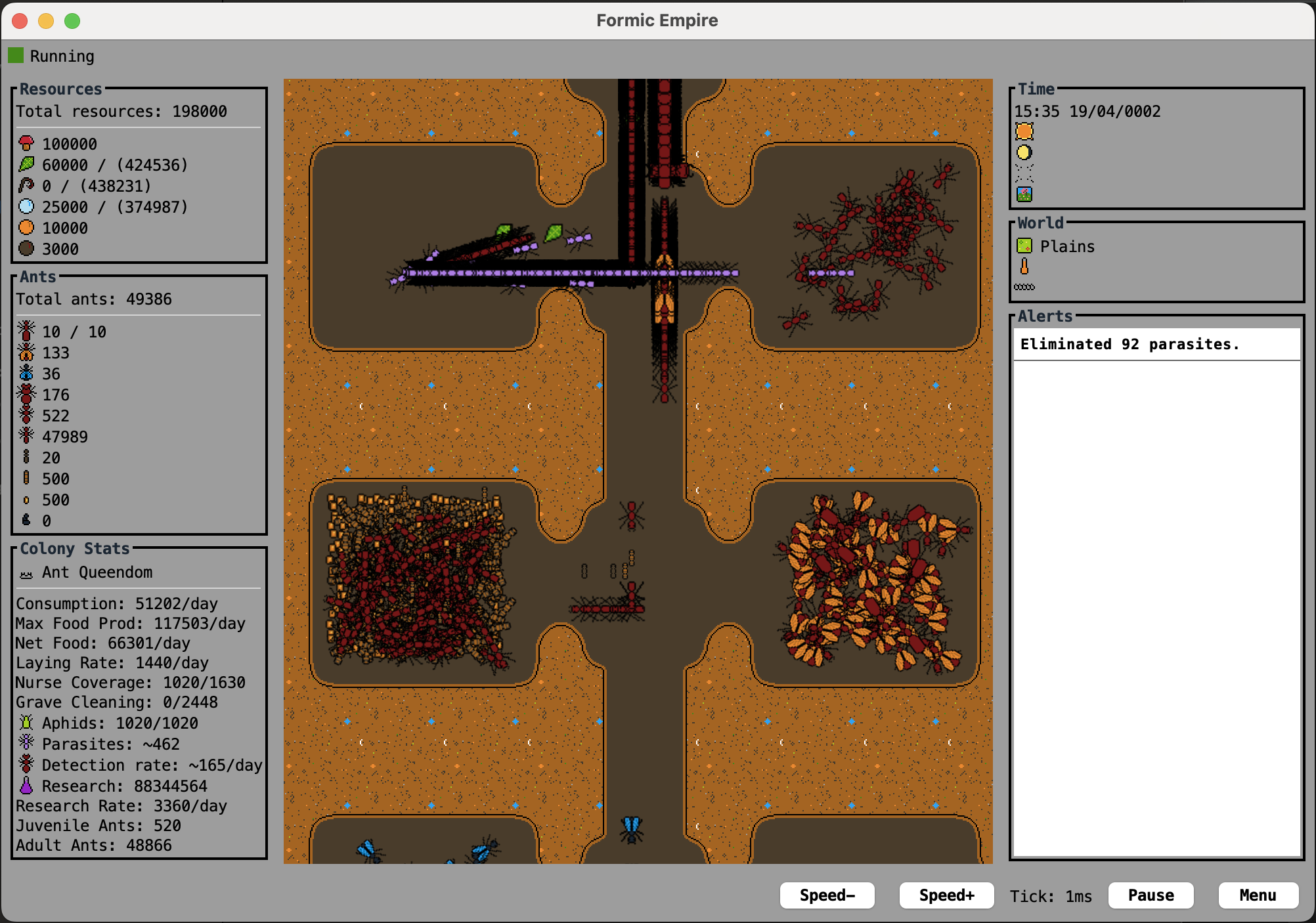Click the queen ant icon showing 10 / 10
This screenshot has height=923, width=1316.
coord(26,331)
